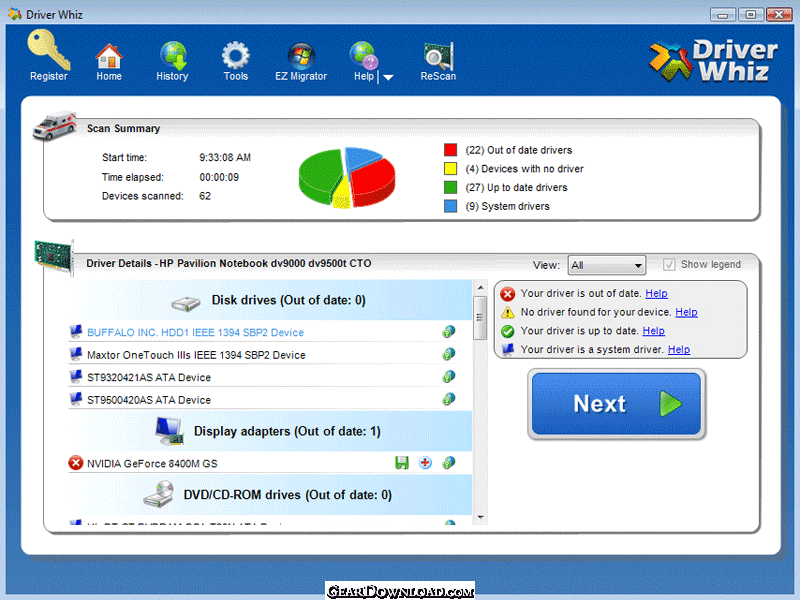Click the Next button

point(616,404)
